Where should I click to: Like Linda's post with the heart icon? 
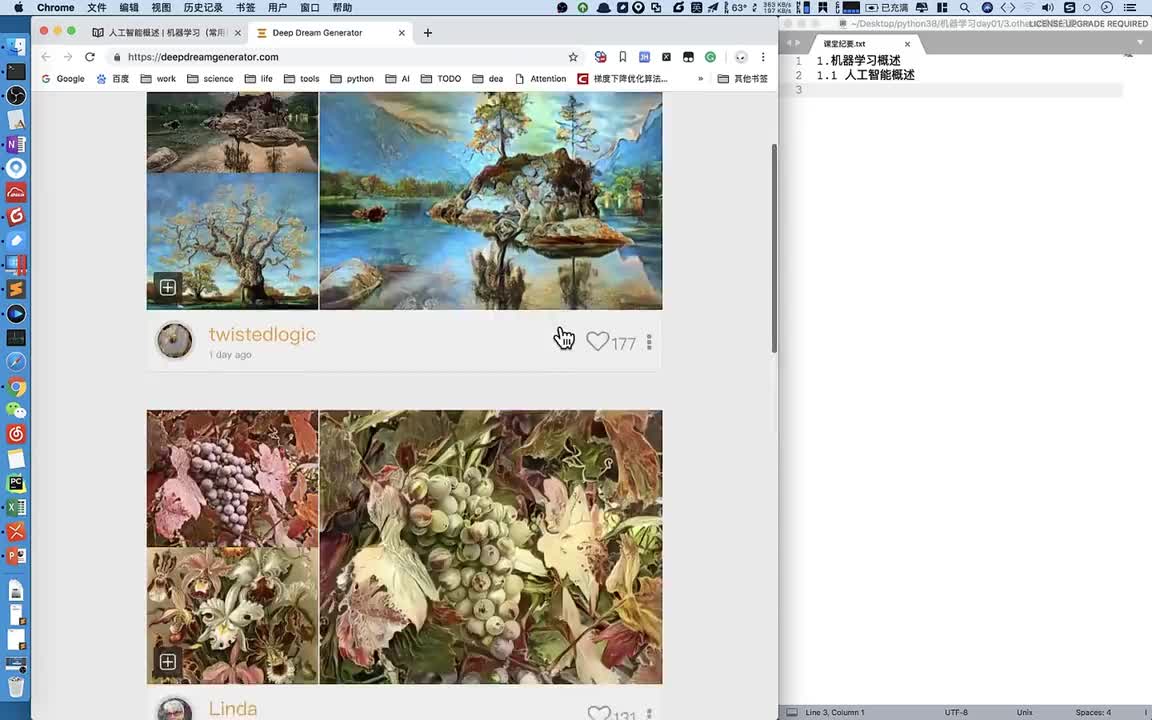[x=598, y=713]
